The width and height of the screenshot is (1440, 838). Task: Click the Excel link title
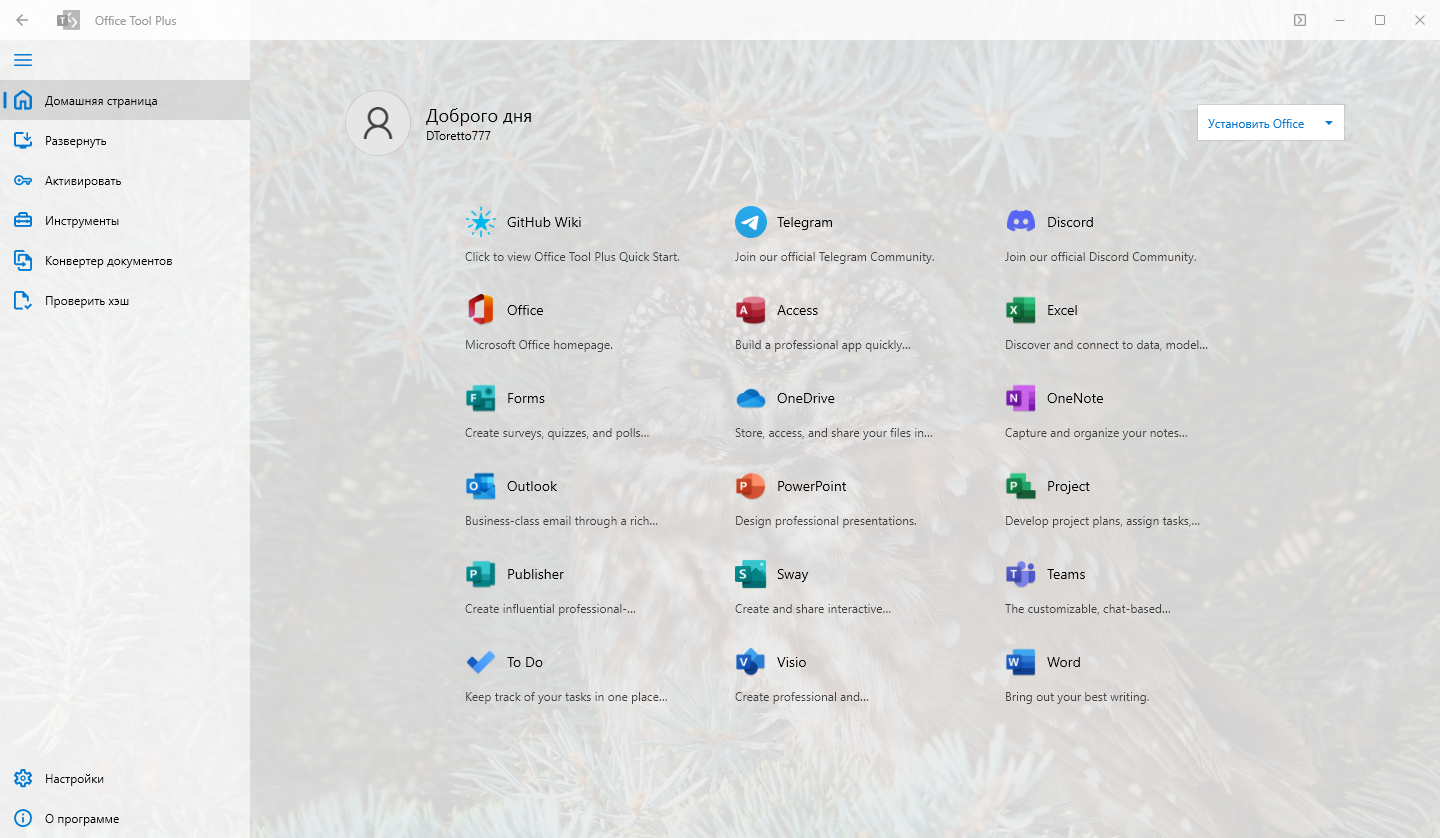click(1062, 310)
